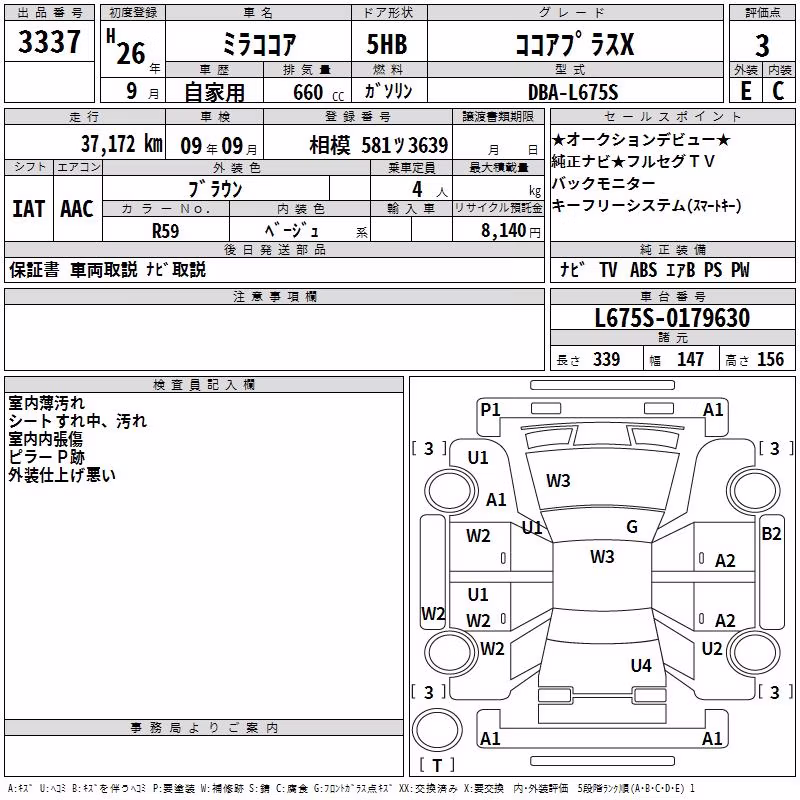Click the B2 mark on the side sill
800x800 pixels.
(x=771, y=534)
